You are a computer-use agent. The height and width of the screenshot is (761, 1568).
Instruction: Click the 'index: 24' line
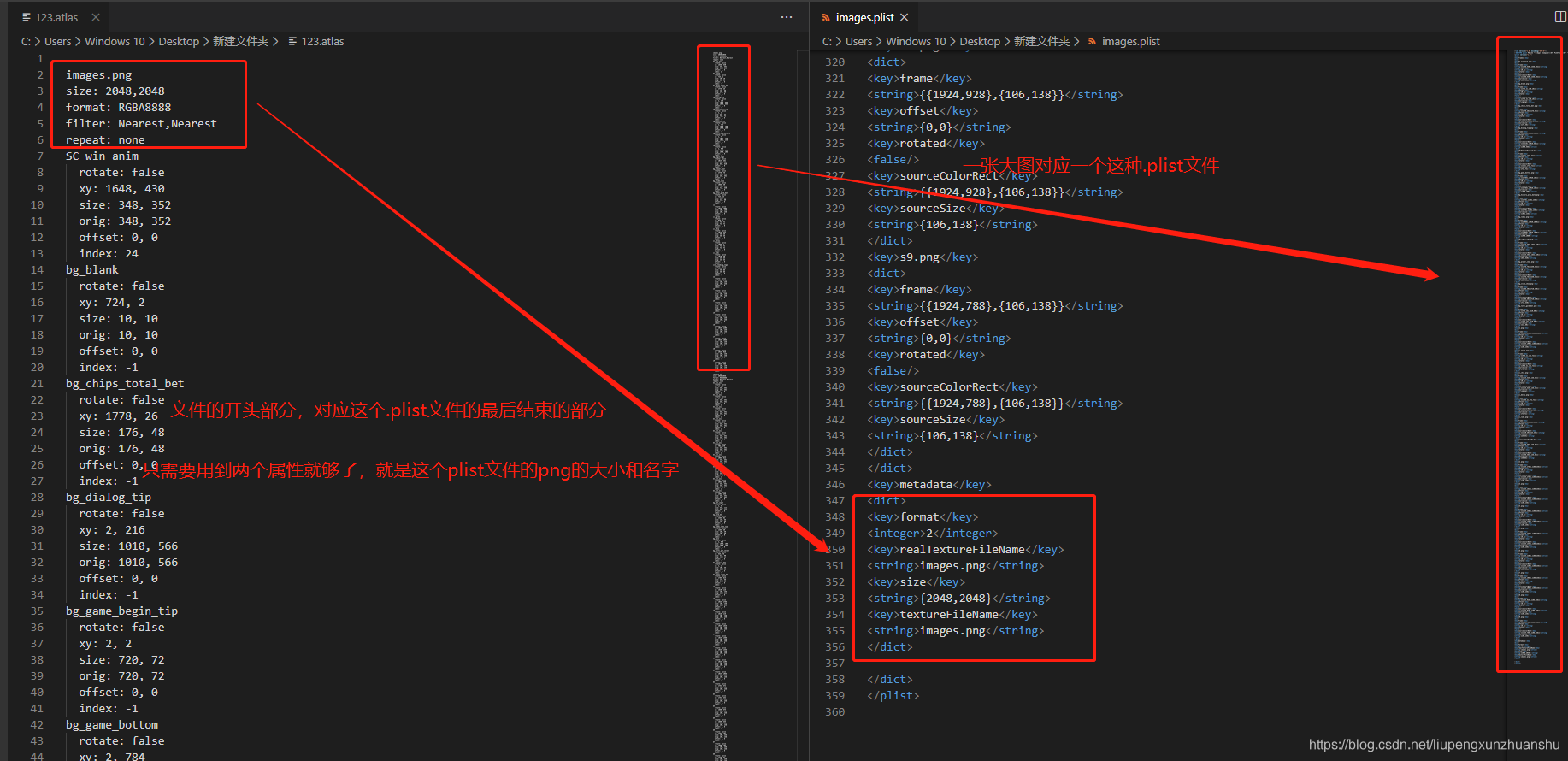click(x=109, y=253)
